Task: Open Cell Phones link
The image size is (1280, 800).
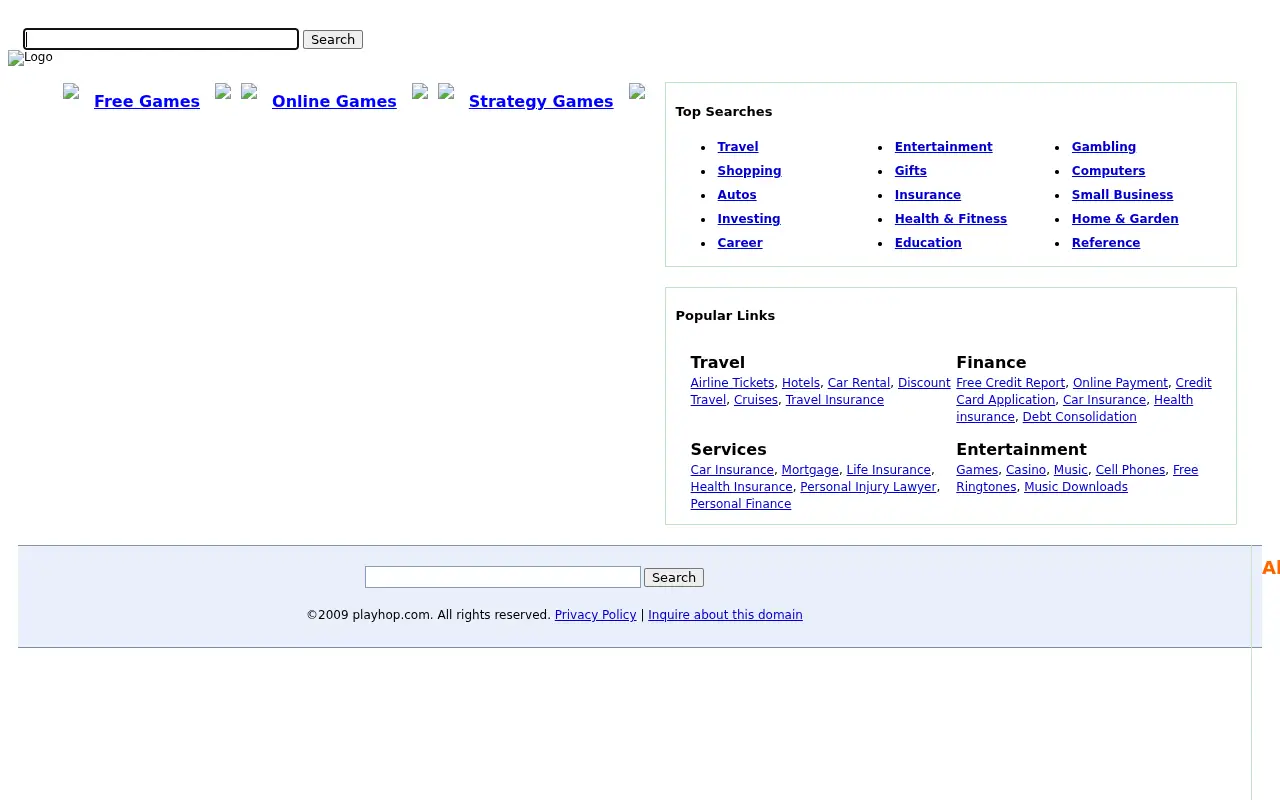Action: (x=1130, y=470)
